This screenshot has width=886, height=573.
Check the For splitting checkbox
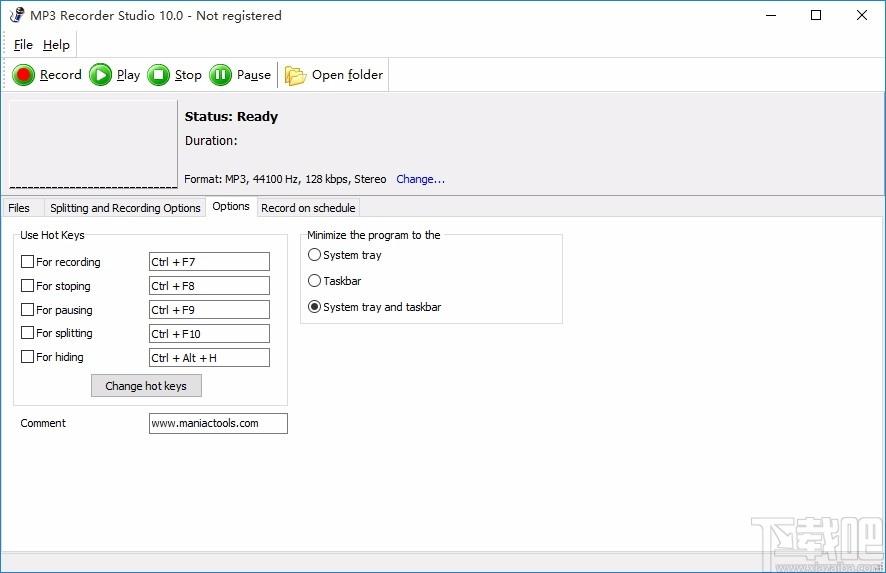pyautogui.click(x=27, y=333)
